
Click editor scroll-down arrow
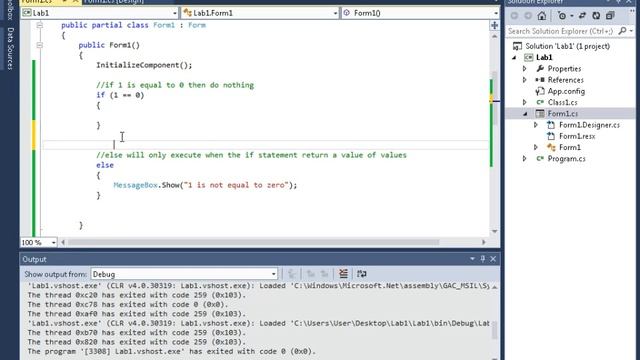click(x=494, y=231)
